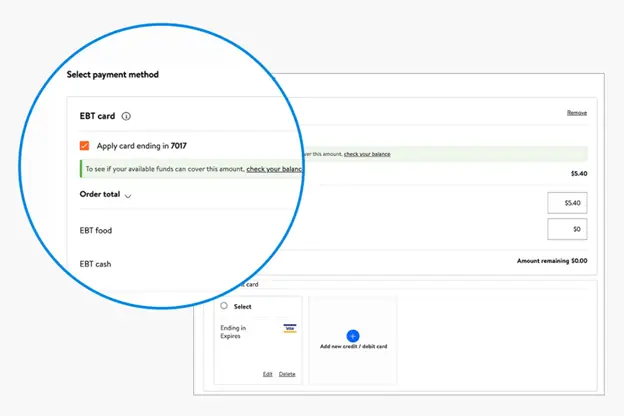
Task: Delete the saved Visa card
Action: point(287,374)
